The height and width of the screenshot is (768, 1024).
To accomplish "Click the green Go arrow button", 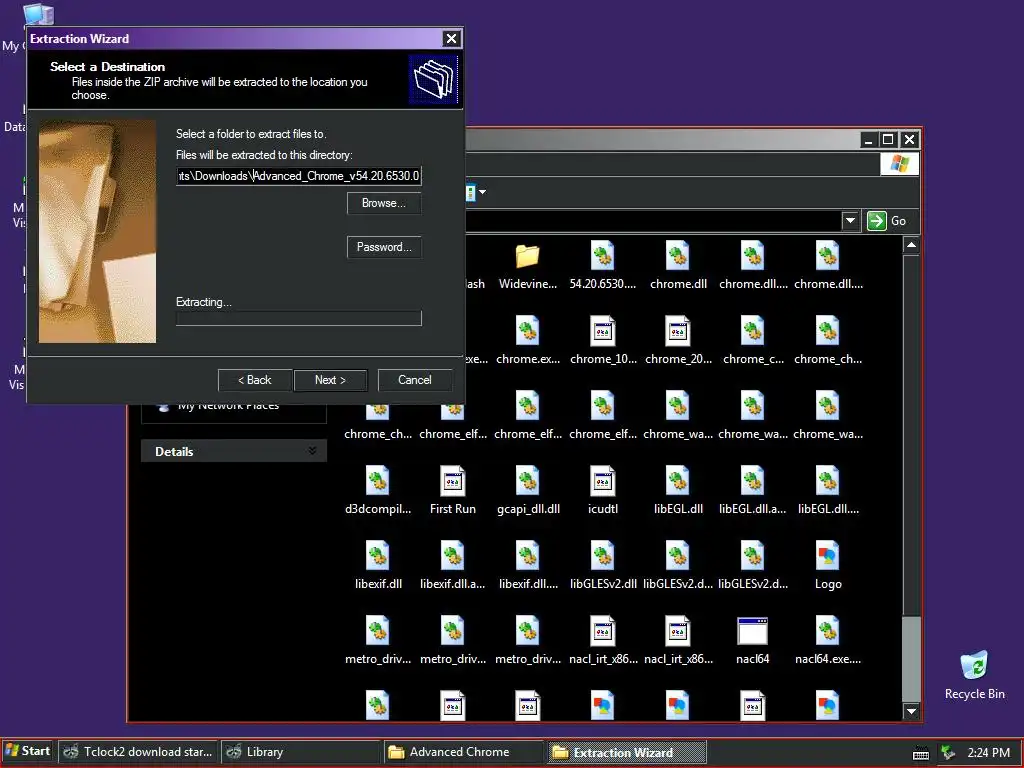I will coord(877,221).
